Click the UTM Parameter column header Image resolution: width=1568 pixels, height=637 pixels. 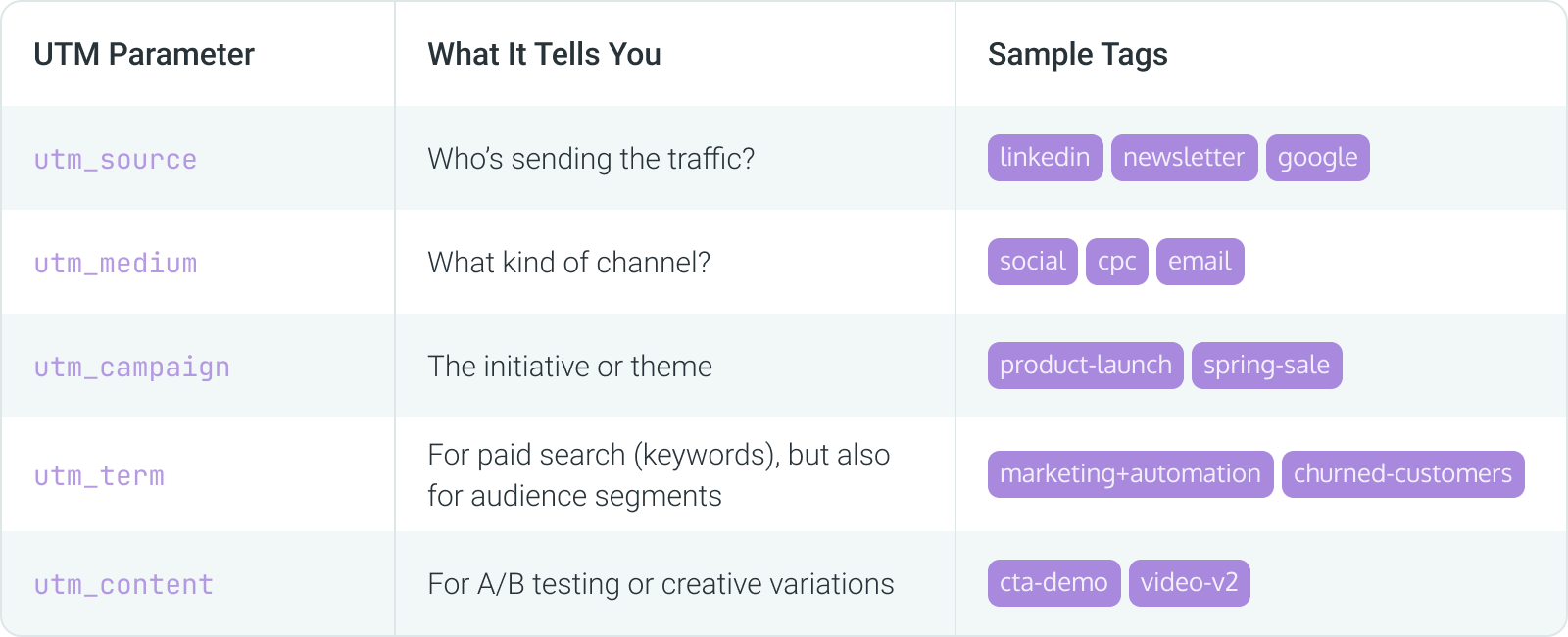tap(144, 54)
